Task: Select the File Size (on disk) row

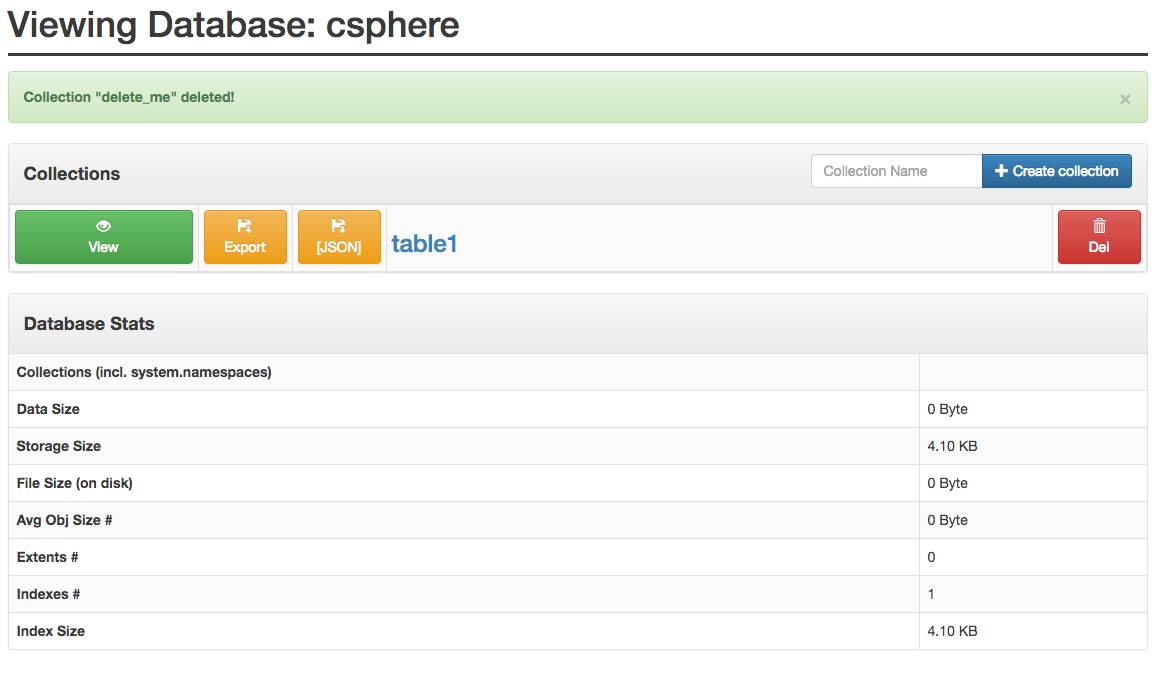Action: point(75,483)
